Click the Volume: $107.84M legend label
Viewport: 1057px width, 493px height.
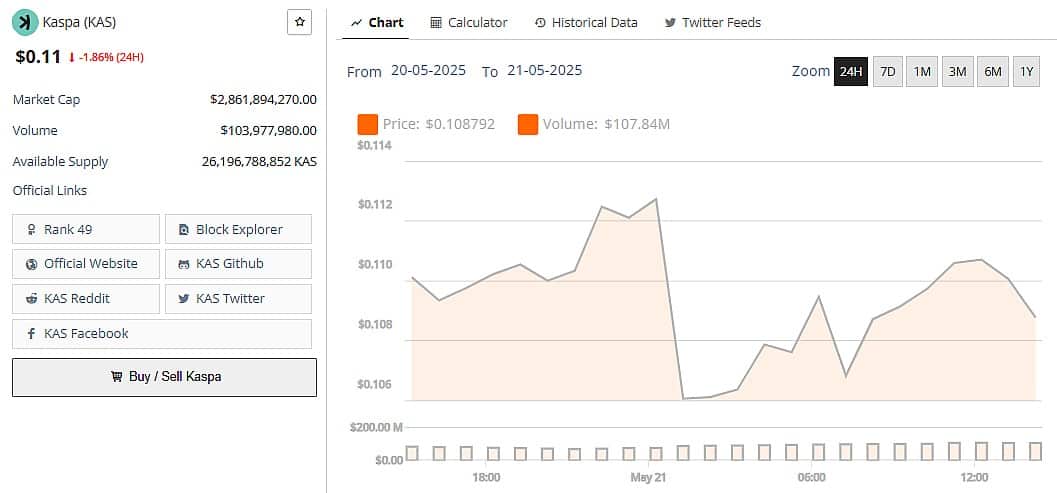[x=606, y=124]
